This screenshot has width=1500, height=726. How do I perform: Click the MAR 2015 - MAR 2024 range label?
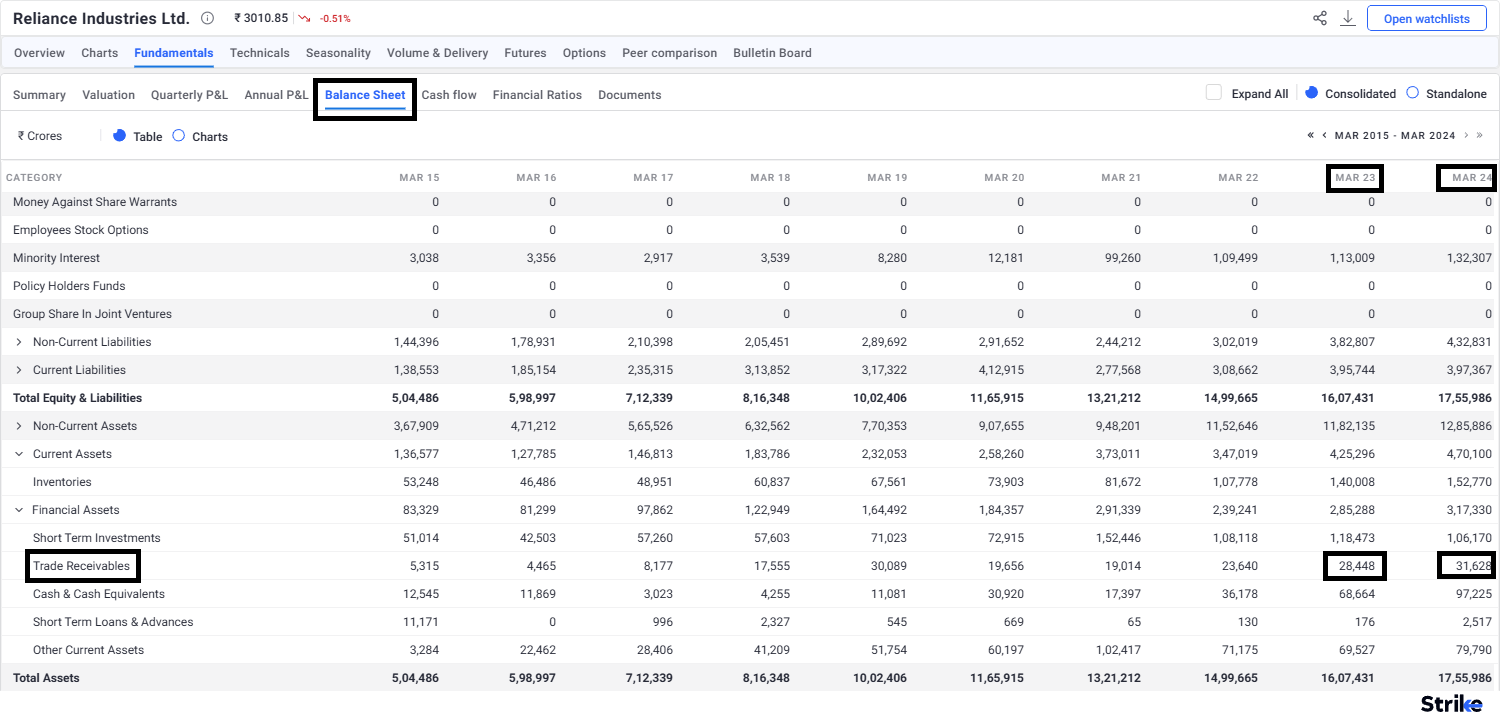(x=1395, y=135)
